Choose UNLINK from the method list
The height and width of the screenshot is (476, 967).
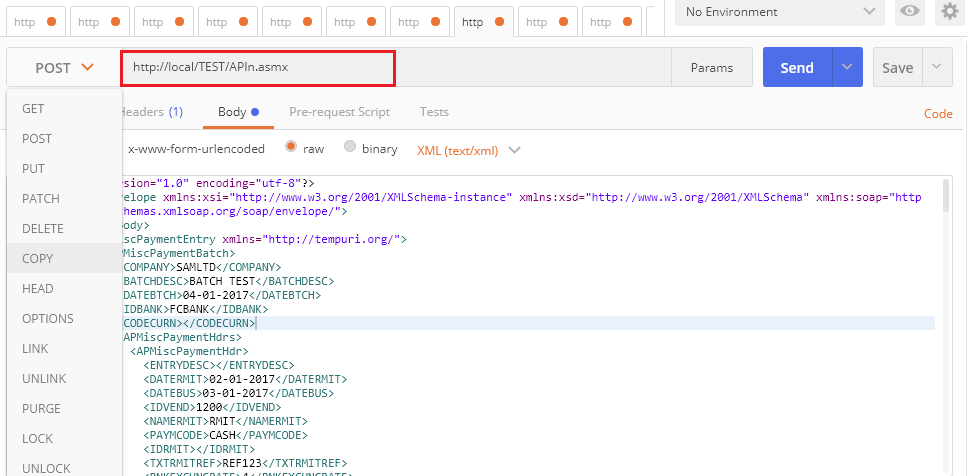pos(65,379)
